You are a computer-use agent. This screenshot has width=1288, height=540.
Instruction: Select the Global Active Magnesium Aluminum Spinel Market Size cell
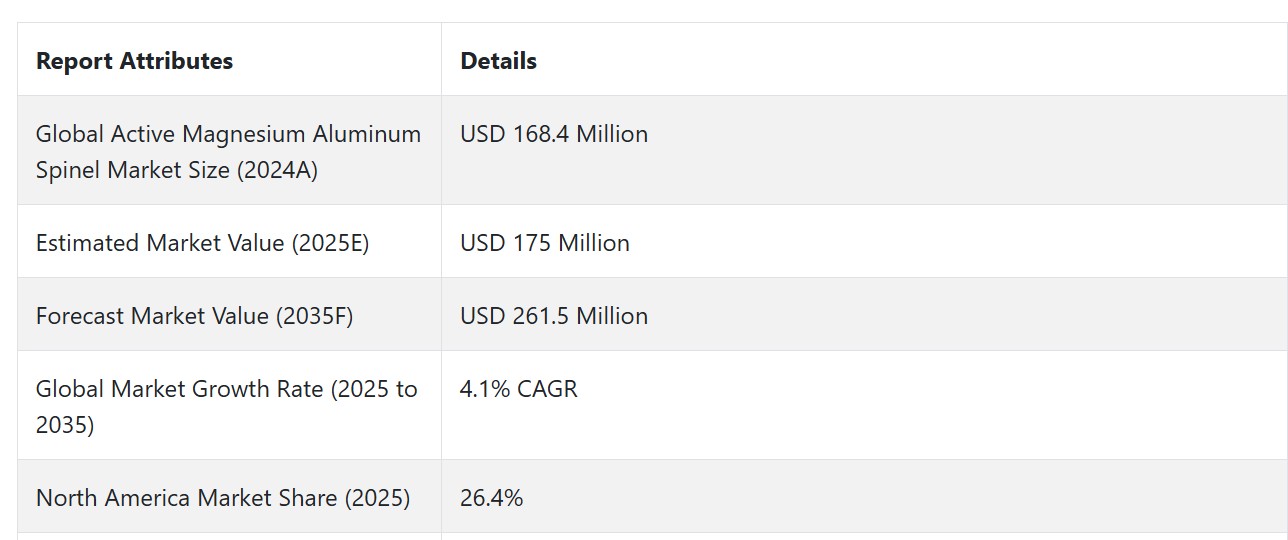click(229, 151)
